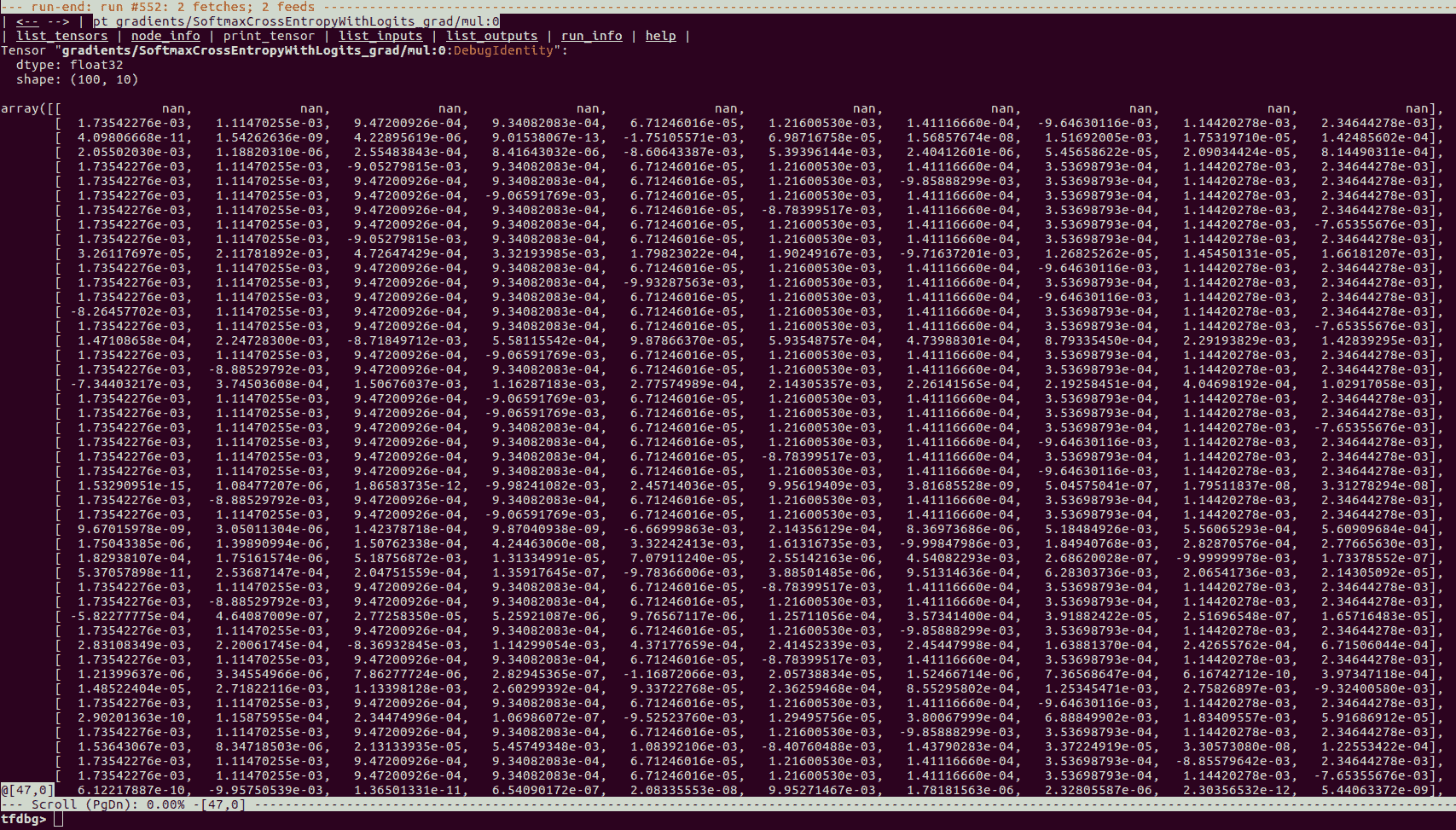Click the DebugIdentity label in tensor header
The image size is (1456, 830).
[502, 50]
